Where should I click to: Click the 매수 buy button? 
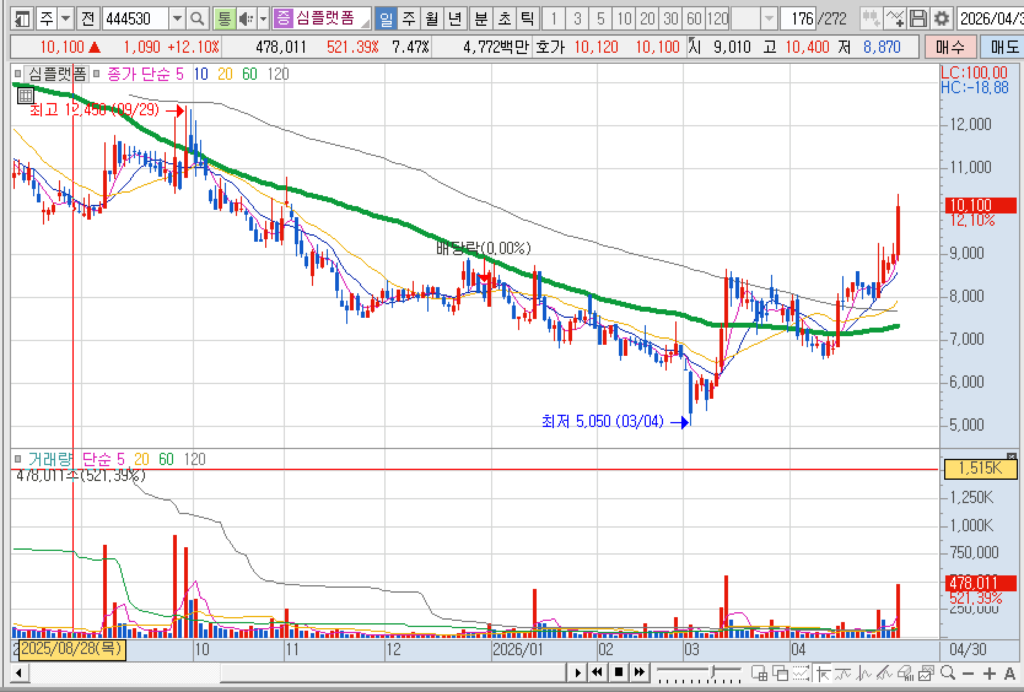[950, 47]
